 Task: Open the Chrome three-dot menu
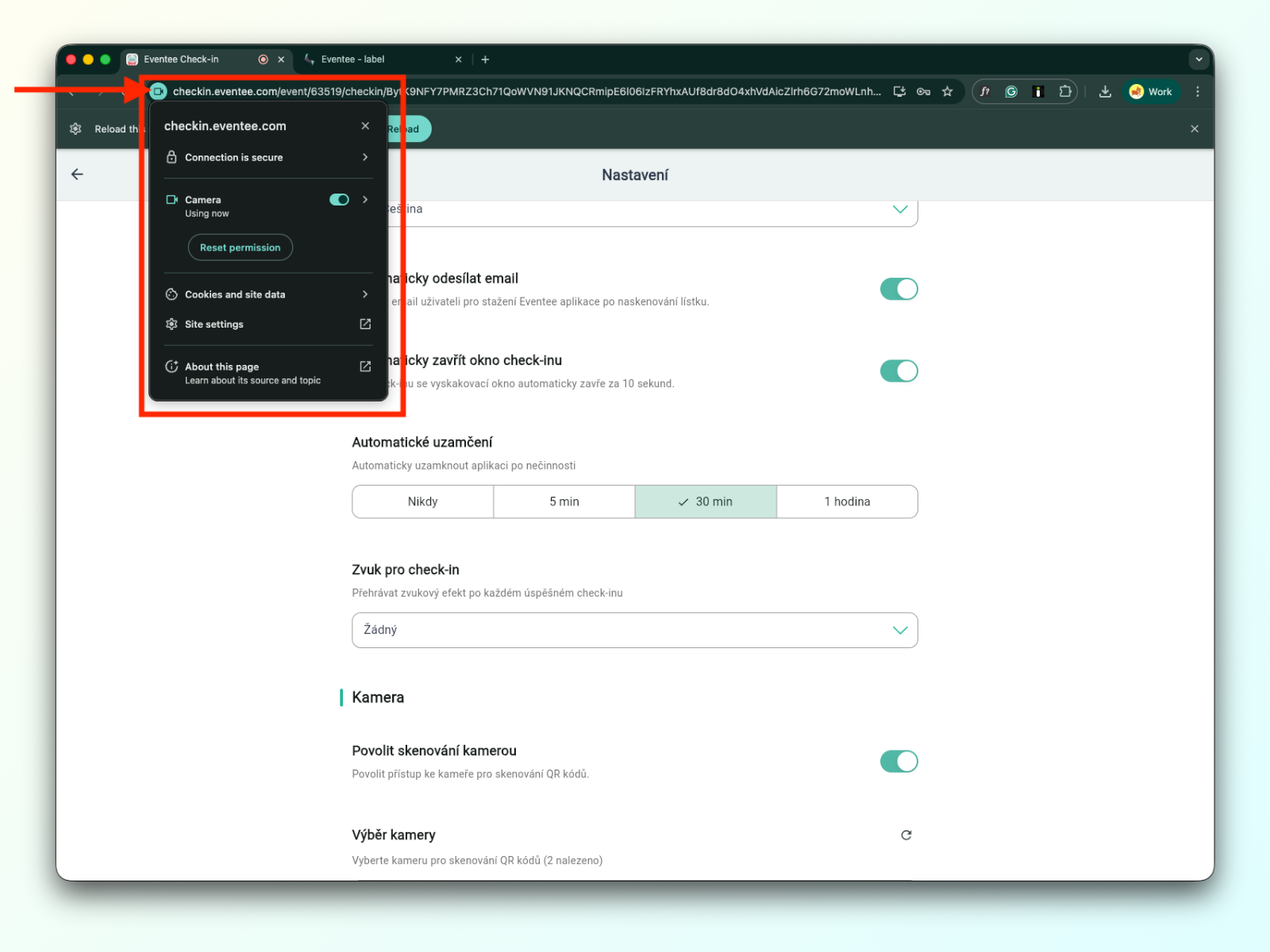point(1198,91)
